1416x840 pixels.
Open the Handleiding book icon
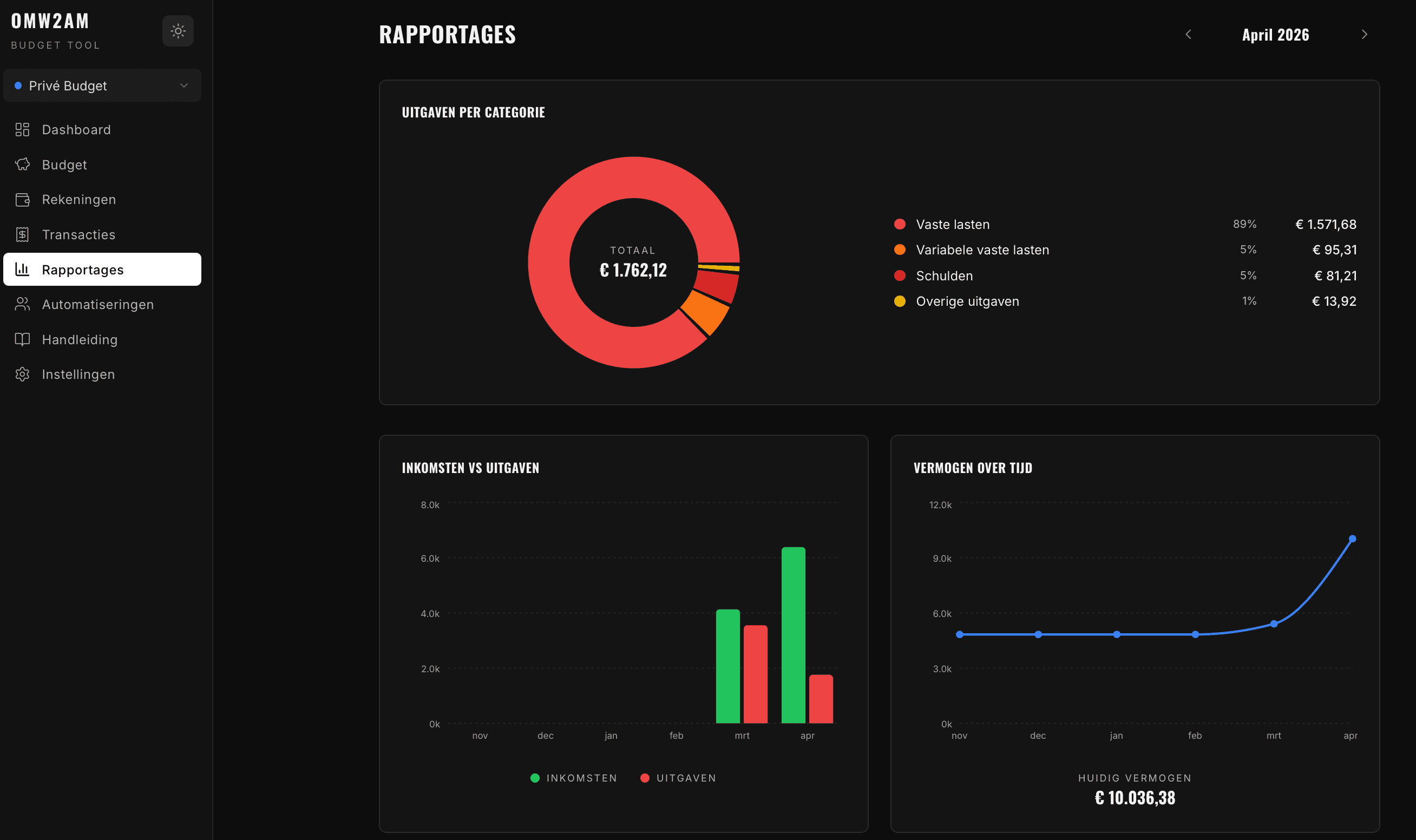pos(23,339)
